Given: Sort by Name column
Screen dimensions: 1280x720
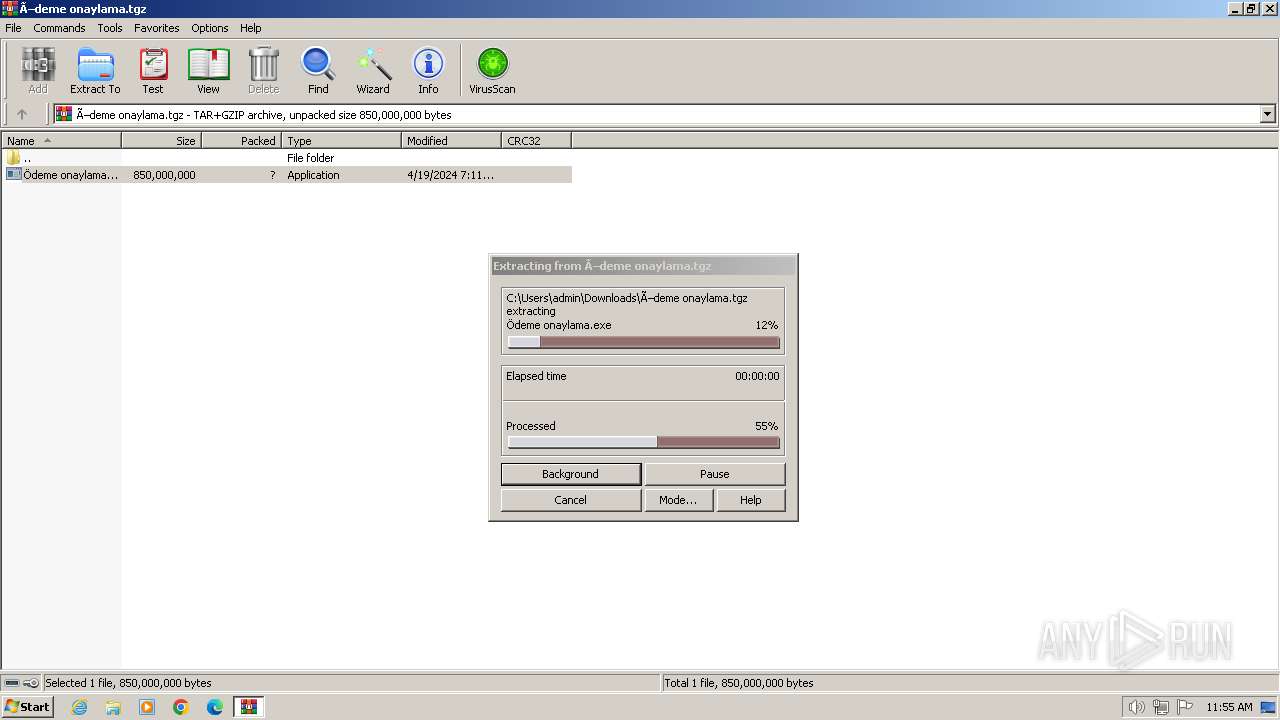Looking at the screenshot, I should (x=61, y=141).
